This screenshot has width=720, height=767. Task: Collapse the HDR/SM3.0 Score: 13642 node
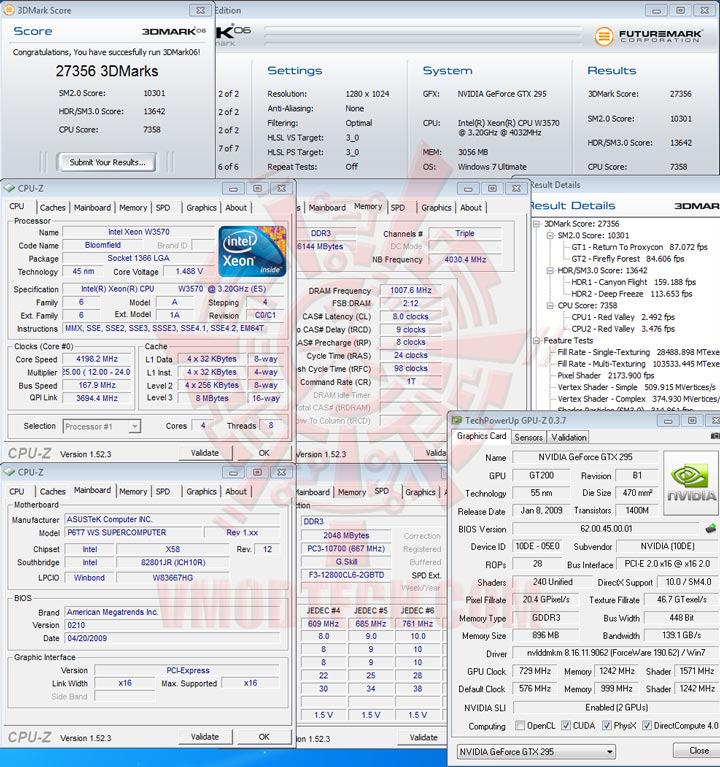point(550,270)
